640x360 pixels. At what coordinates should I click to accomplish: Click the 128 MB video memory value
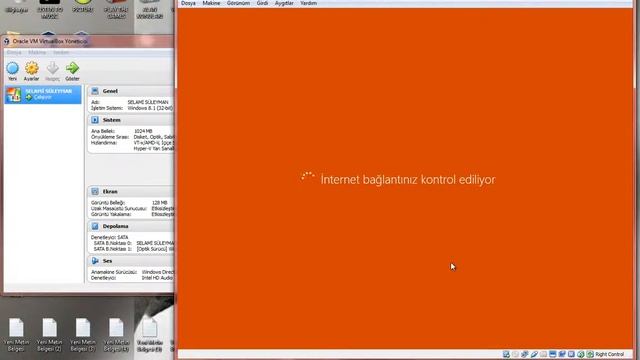pos(160,202)
